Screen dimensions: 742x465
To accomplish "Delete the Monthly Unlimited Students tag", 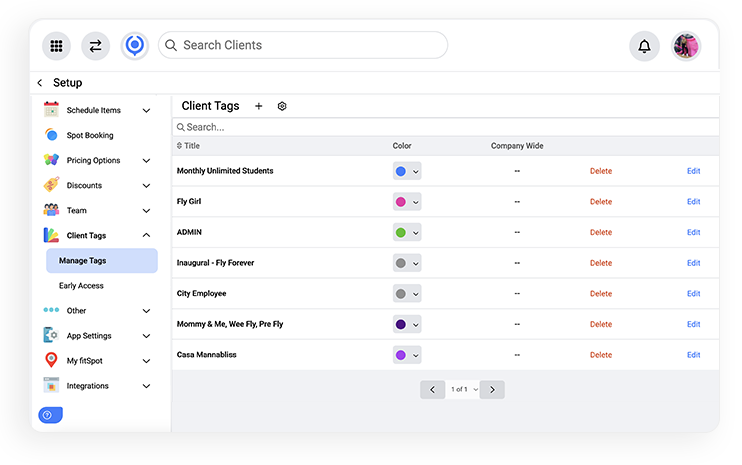I will (601, 171).
